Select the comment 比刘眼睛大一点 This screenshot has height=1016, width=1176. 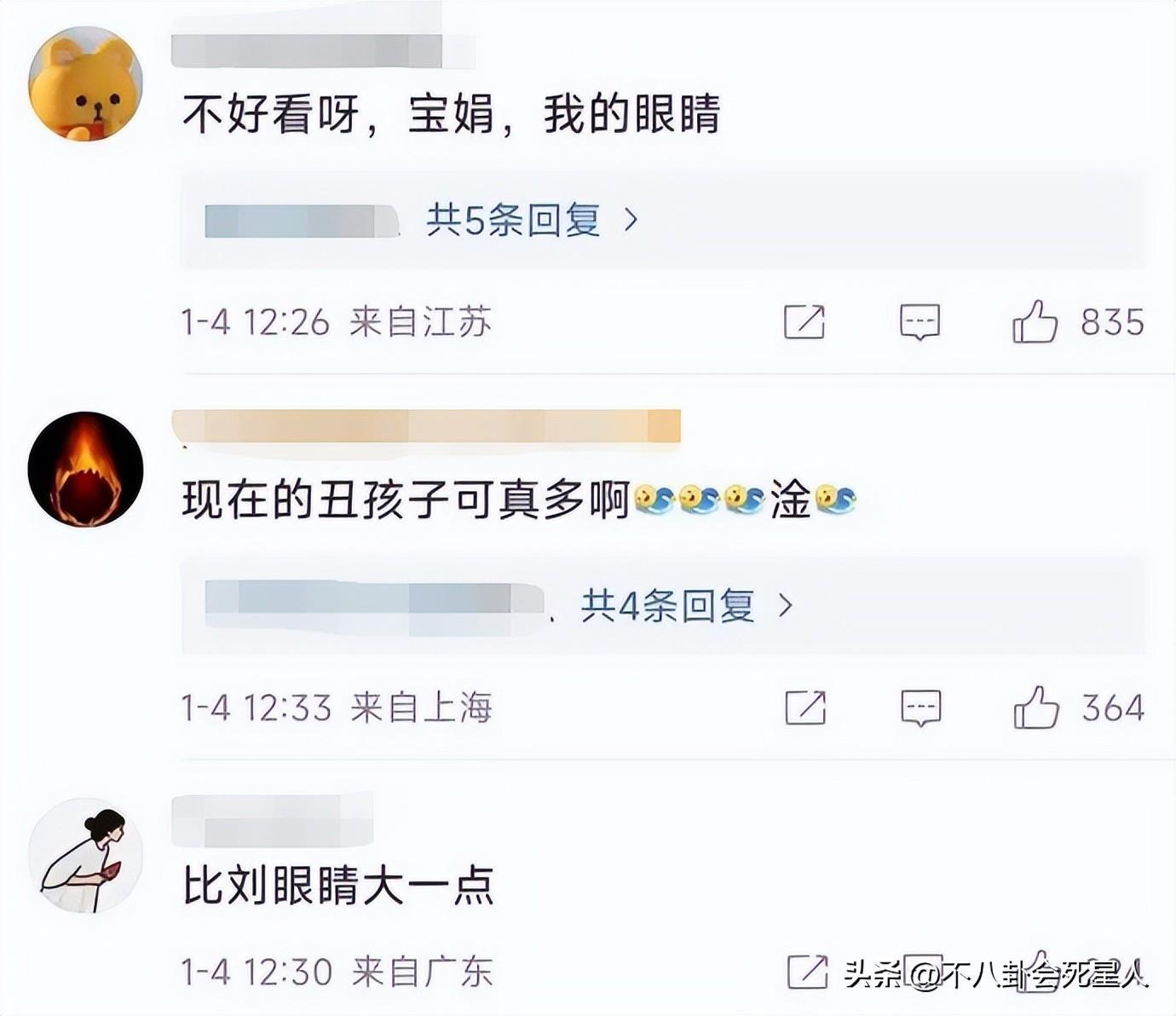tap(338, 886)
